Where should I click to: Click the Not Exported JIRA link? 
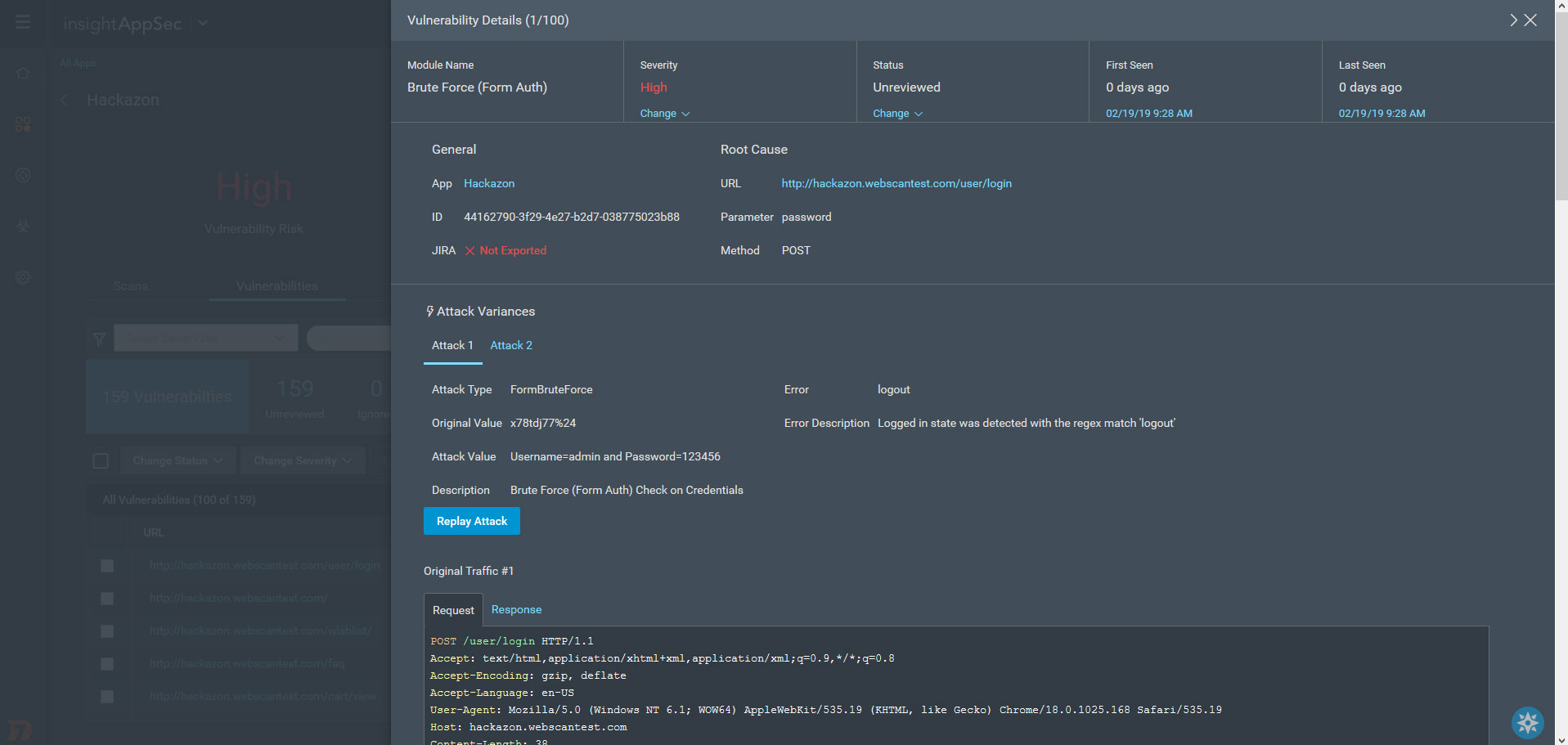pyautogui.click(x=513, y=251)
